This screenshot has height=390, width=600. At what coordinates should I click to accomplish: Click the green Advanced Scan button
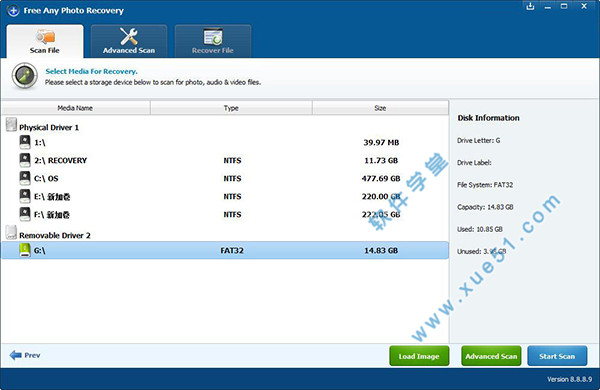point(491,356)
